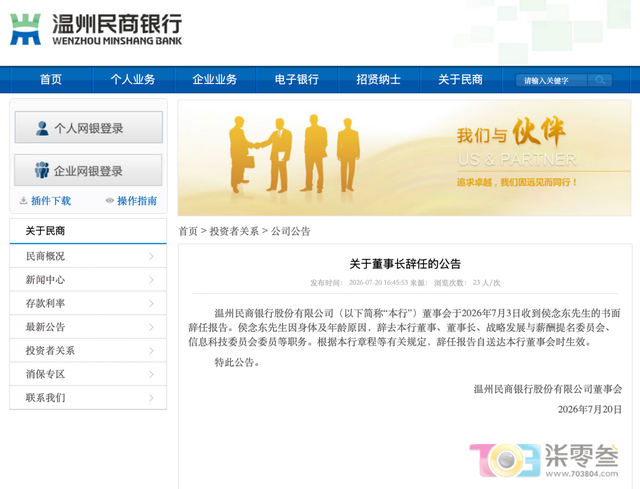Select 最新公告 in the sidebar

tap(88, 327)
